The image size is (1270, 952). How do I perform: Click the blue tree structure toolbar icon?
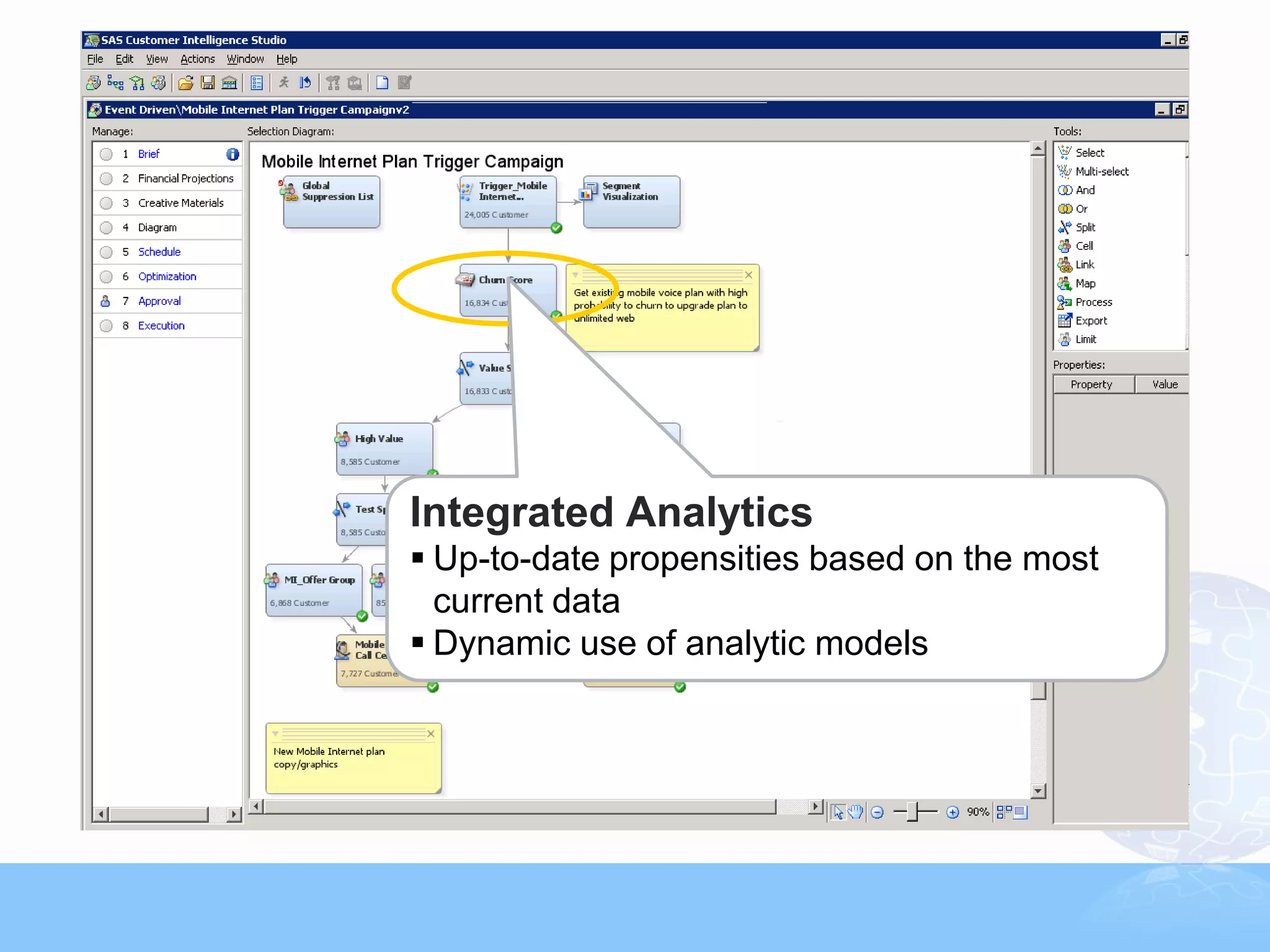(115, 82)
